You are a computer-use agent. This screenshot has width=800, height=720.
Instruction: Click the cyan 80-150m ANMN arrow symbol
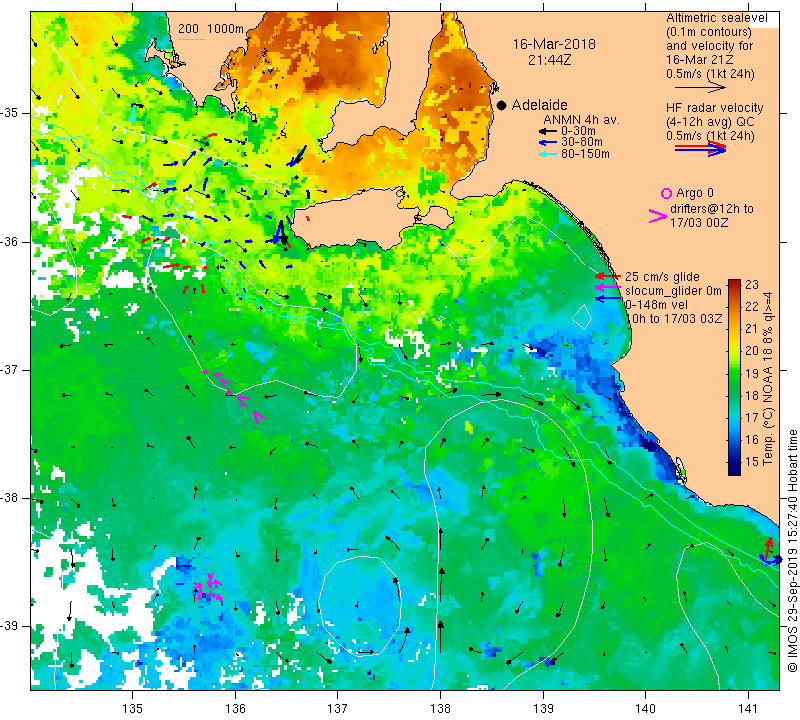pyautogui.click(x=547, y=154)
